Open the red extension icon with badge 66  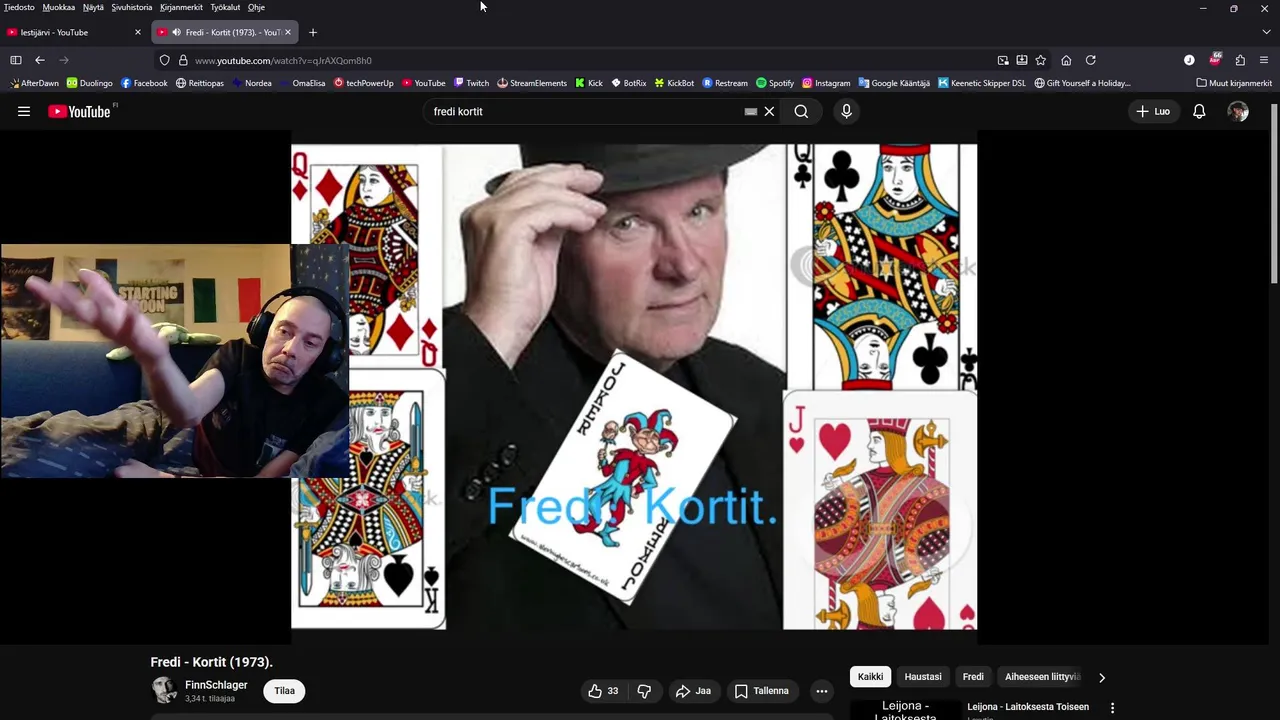click(1215, 60)
